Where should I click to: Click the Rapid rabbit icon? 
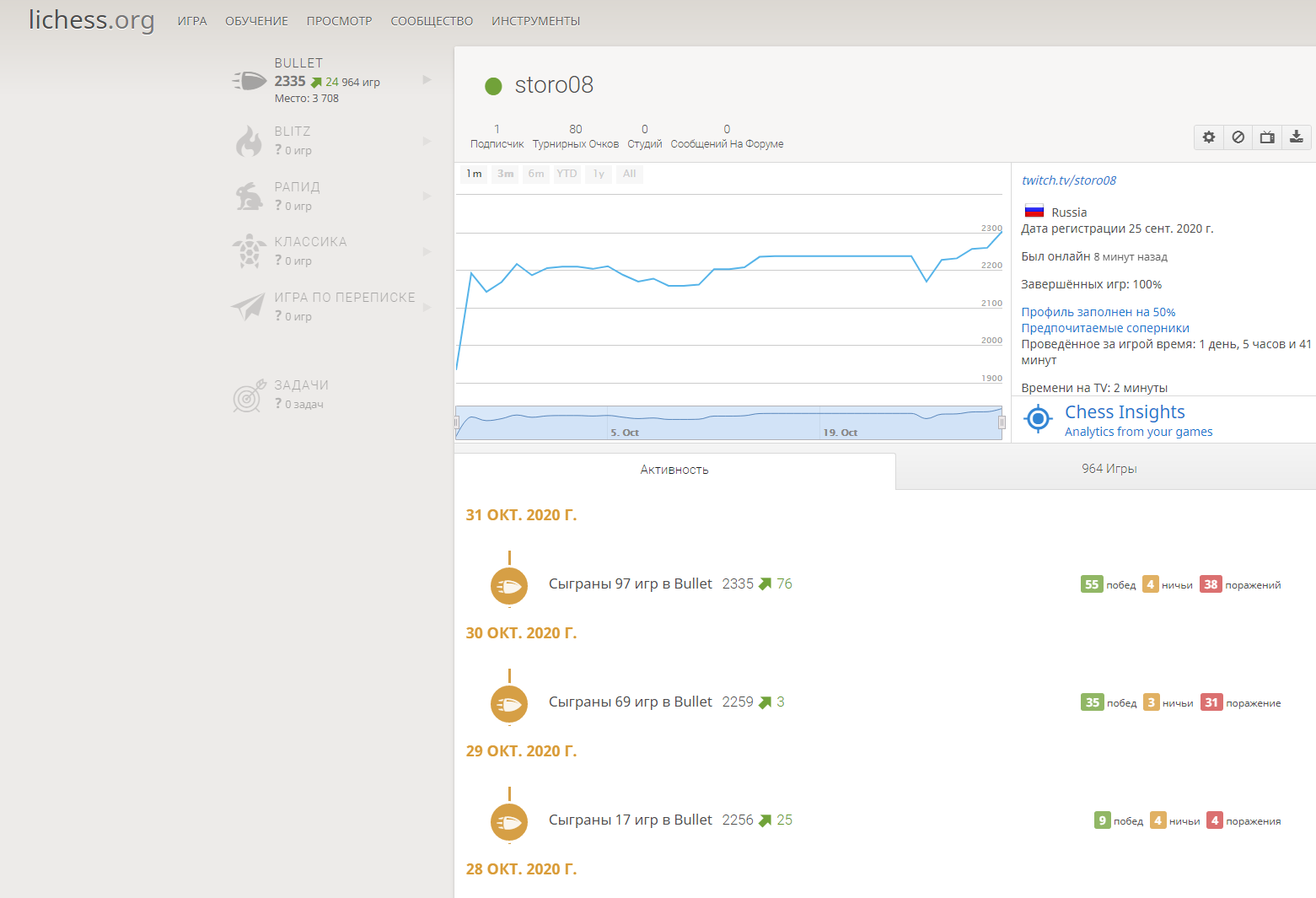point(249,196)
